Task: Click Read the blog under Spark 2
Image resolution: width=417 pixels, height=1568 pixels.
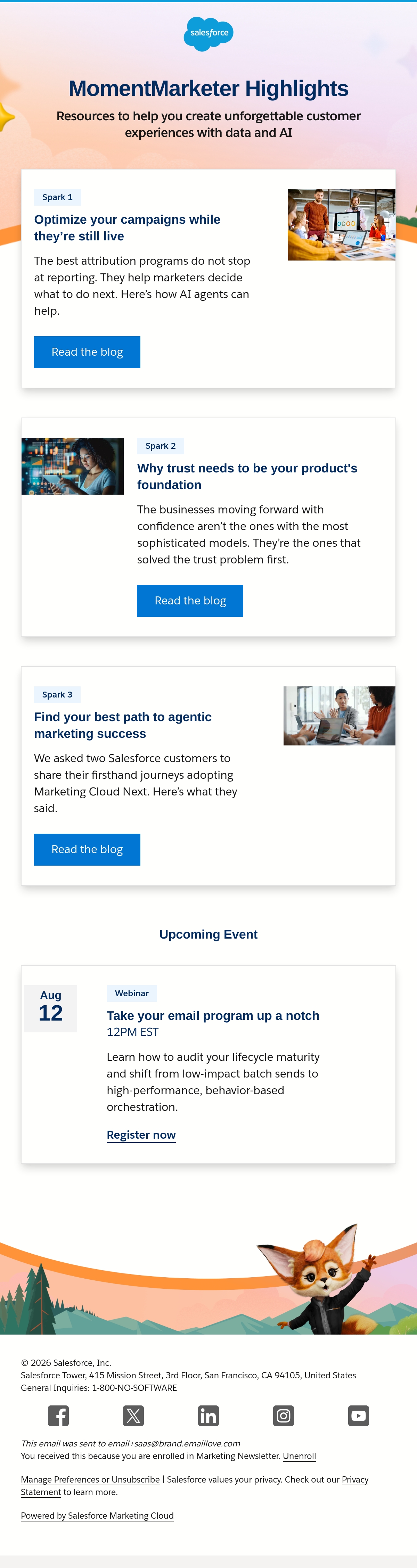Action: click(x=190, y=601)
